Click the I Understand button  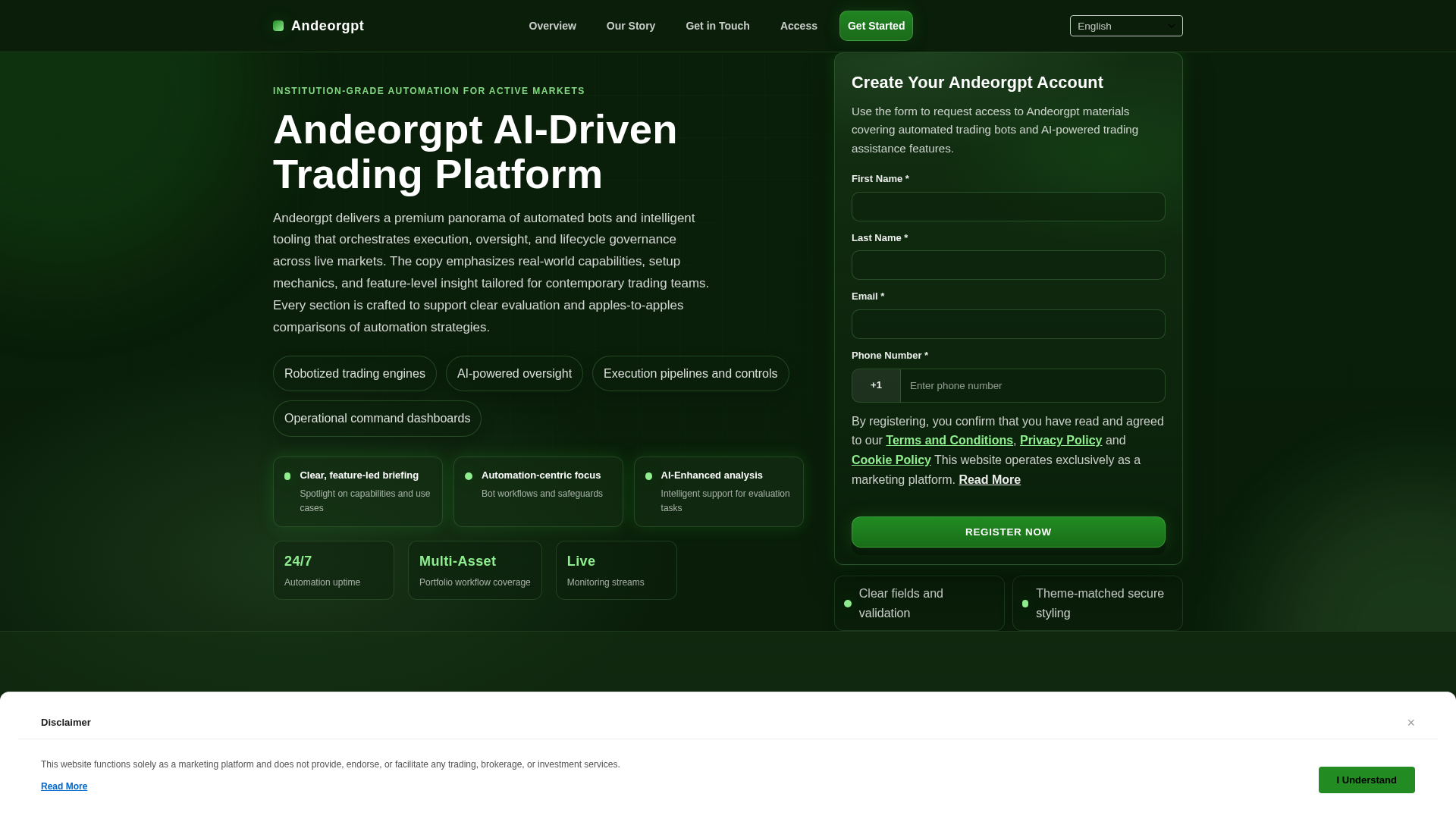point(1367,780)
